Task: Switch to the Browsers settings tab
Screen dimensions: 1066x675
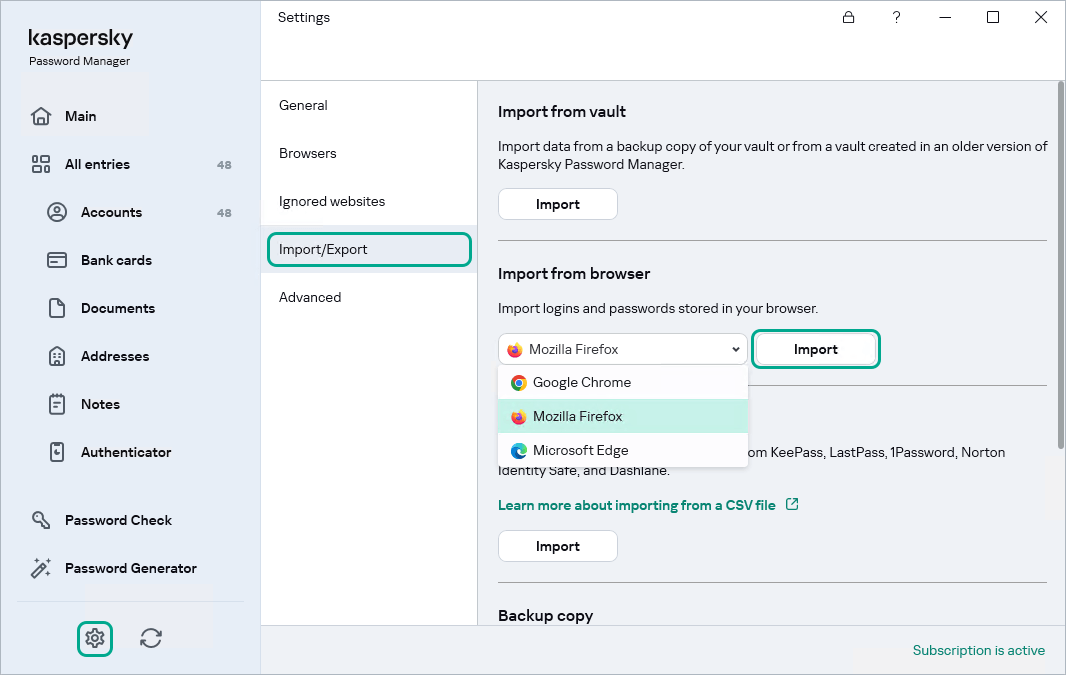Action: click(369, 154)
